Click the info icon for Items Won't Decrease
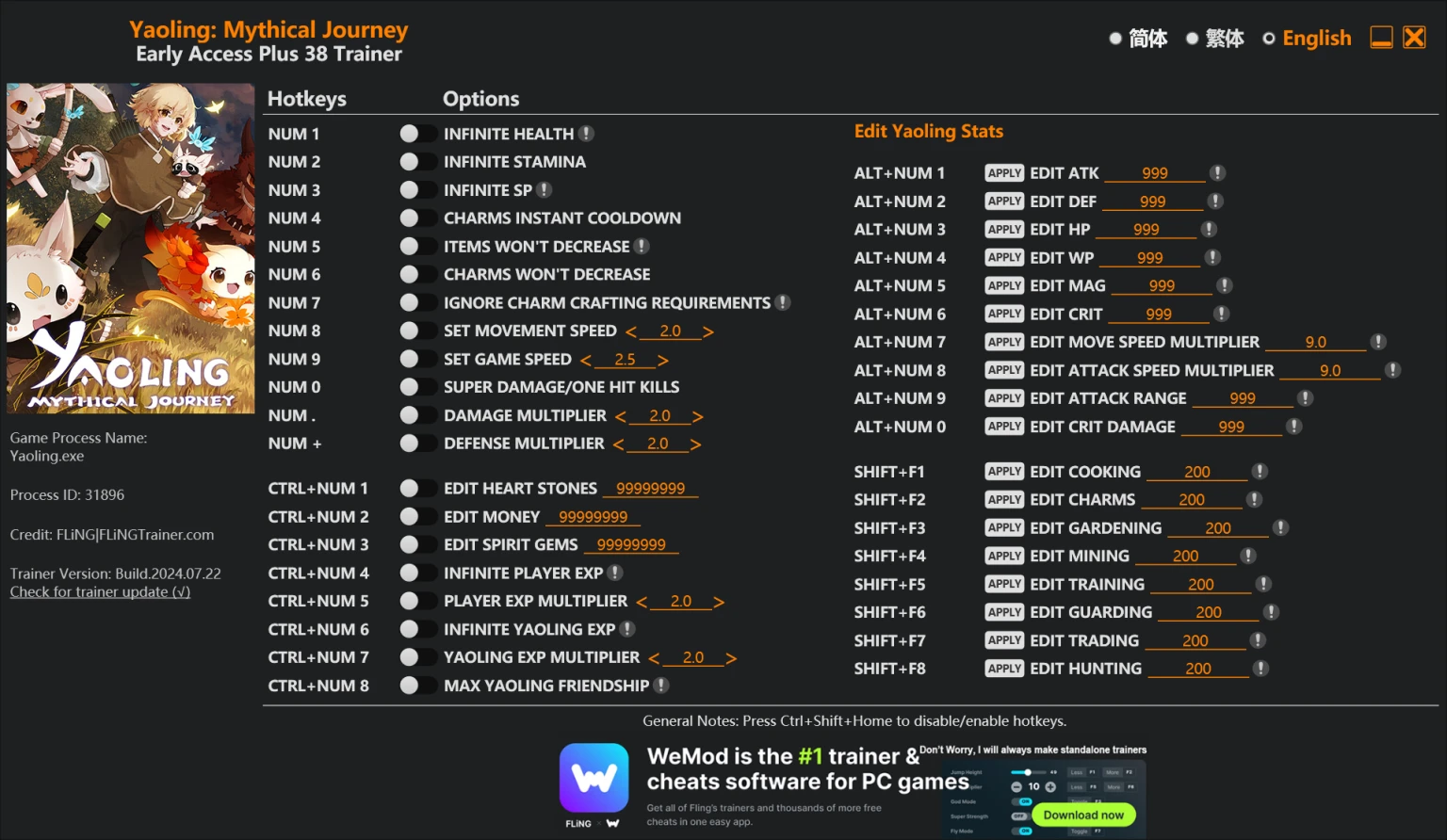 [x=642, y=246]
